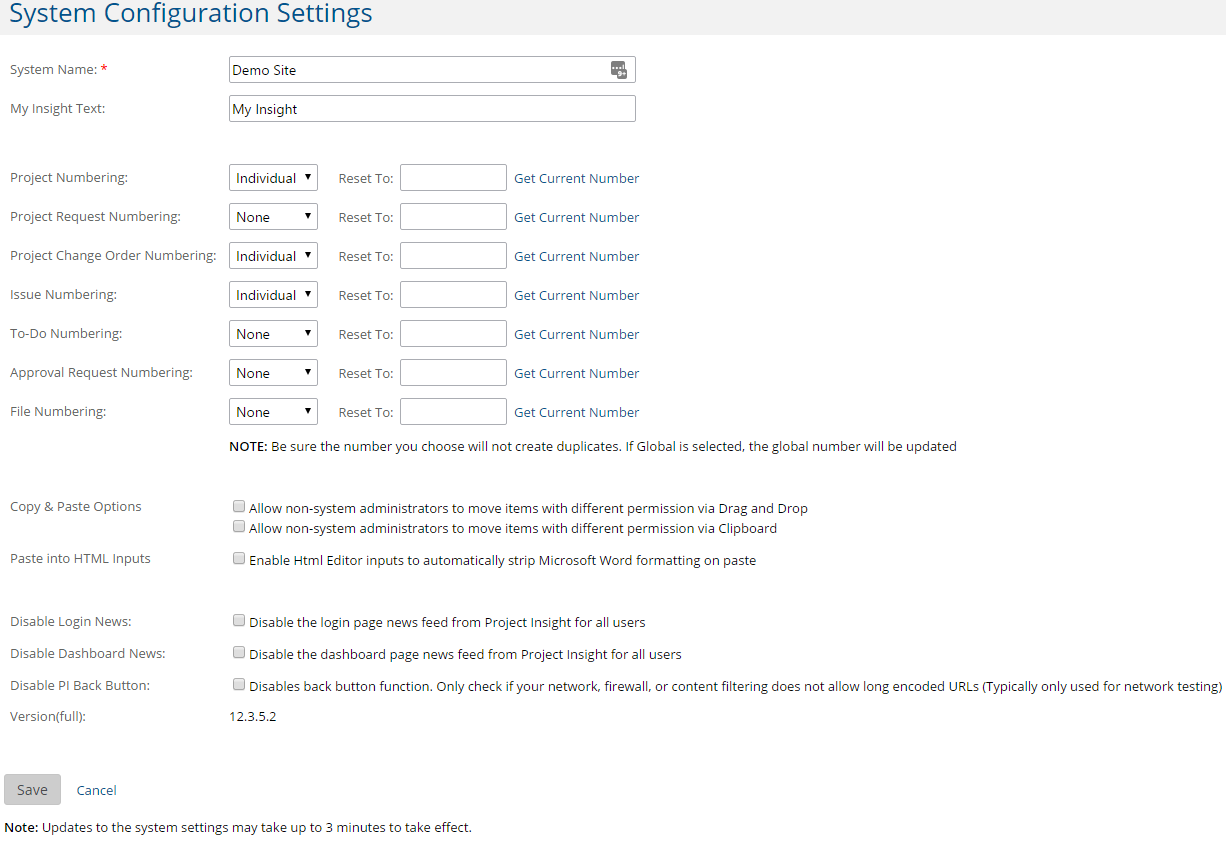The image size is (1226, 844).
Task: Click the version number 12.3.5.2
Action: pyautogui.click(x=253, y=716)
